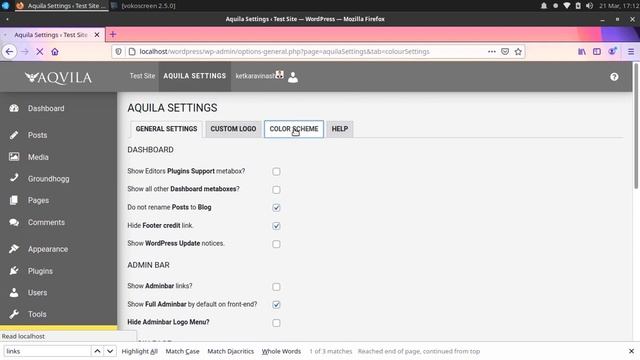
Task: Open Tools via its wrench icon
Action: pyautogui.click(x=14, y=314)
